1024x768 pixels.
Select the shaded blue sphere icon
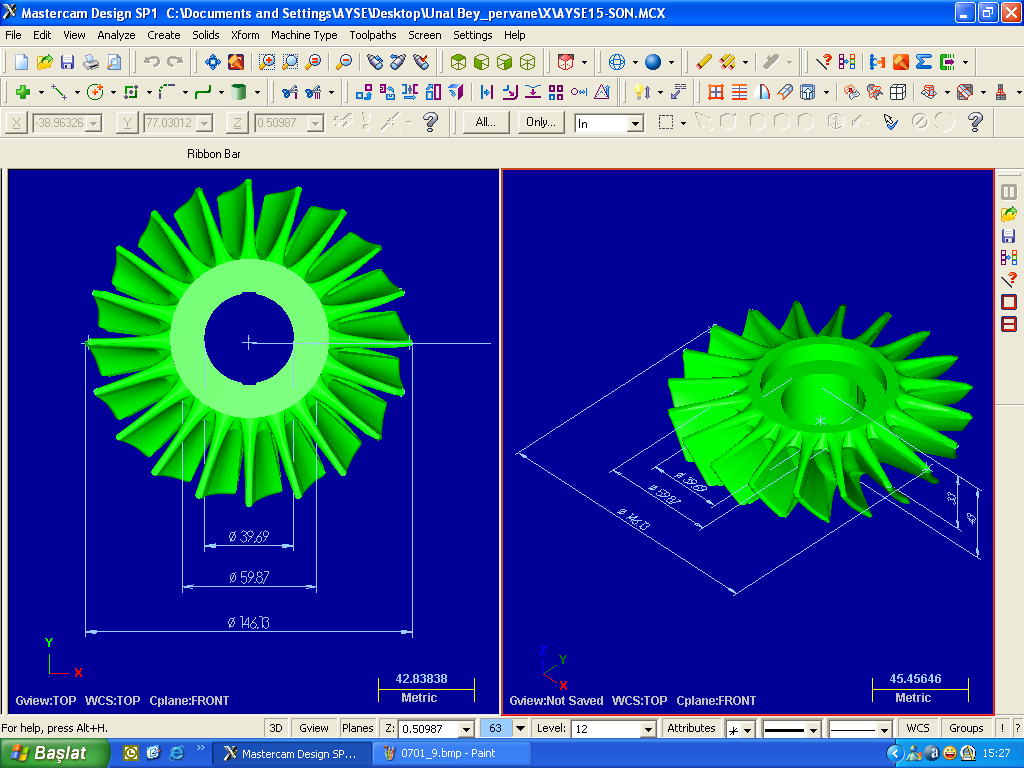653,62
